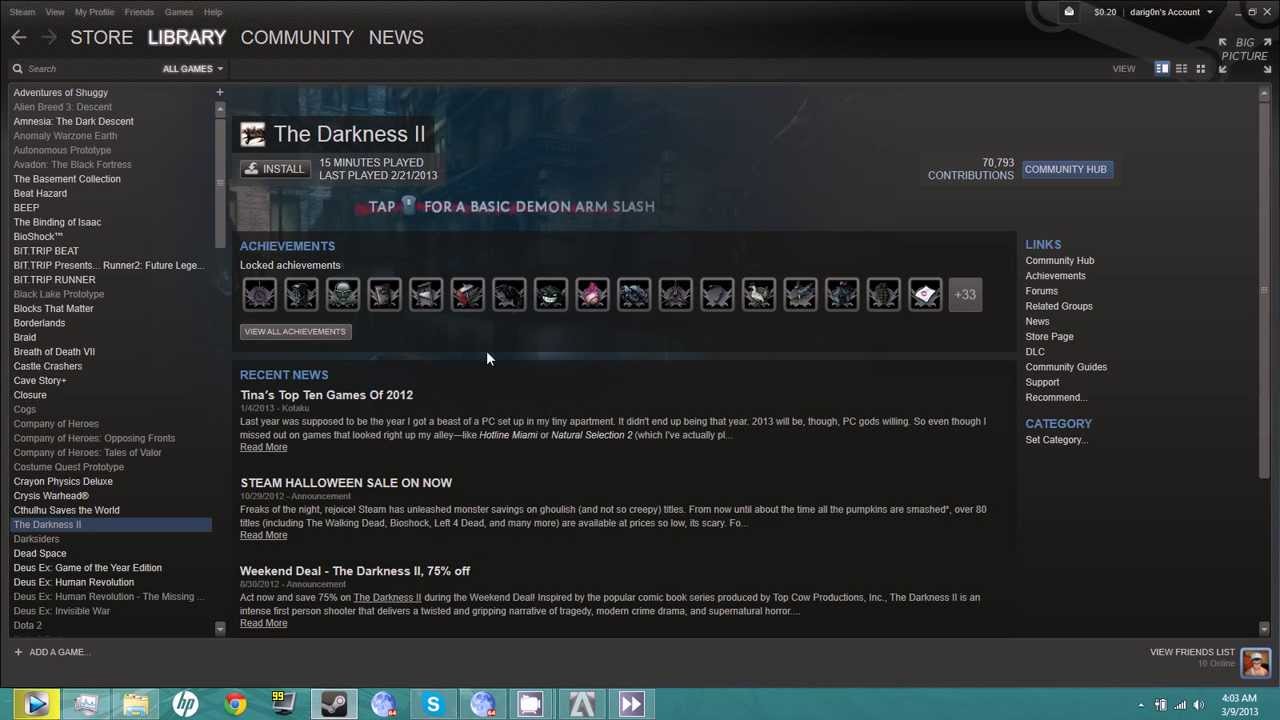Open the Steam menu

22,12
